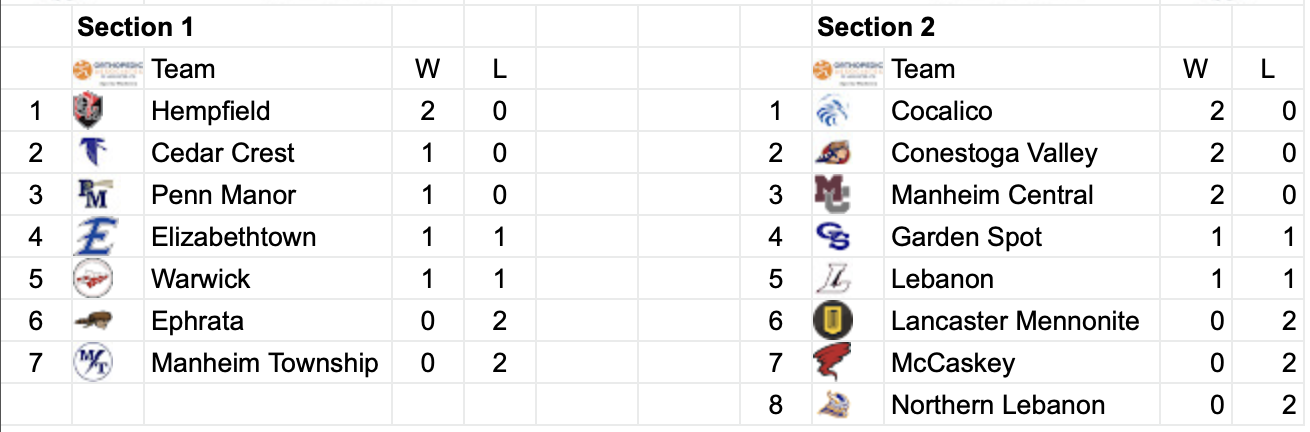
Task: Select the Section 2 heading cell
Action: (x=876, y=27)
